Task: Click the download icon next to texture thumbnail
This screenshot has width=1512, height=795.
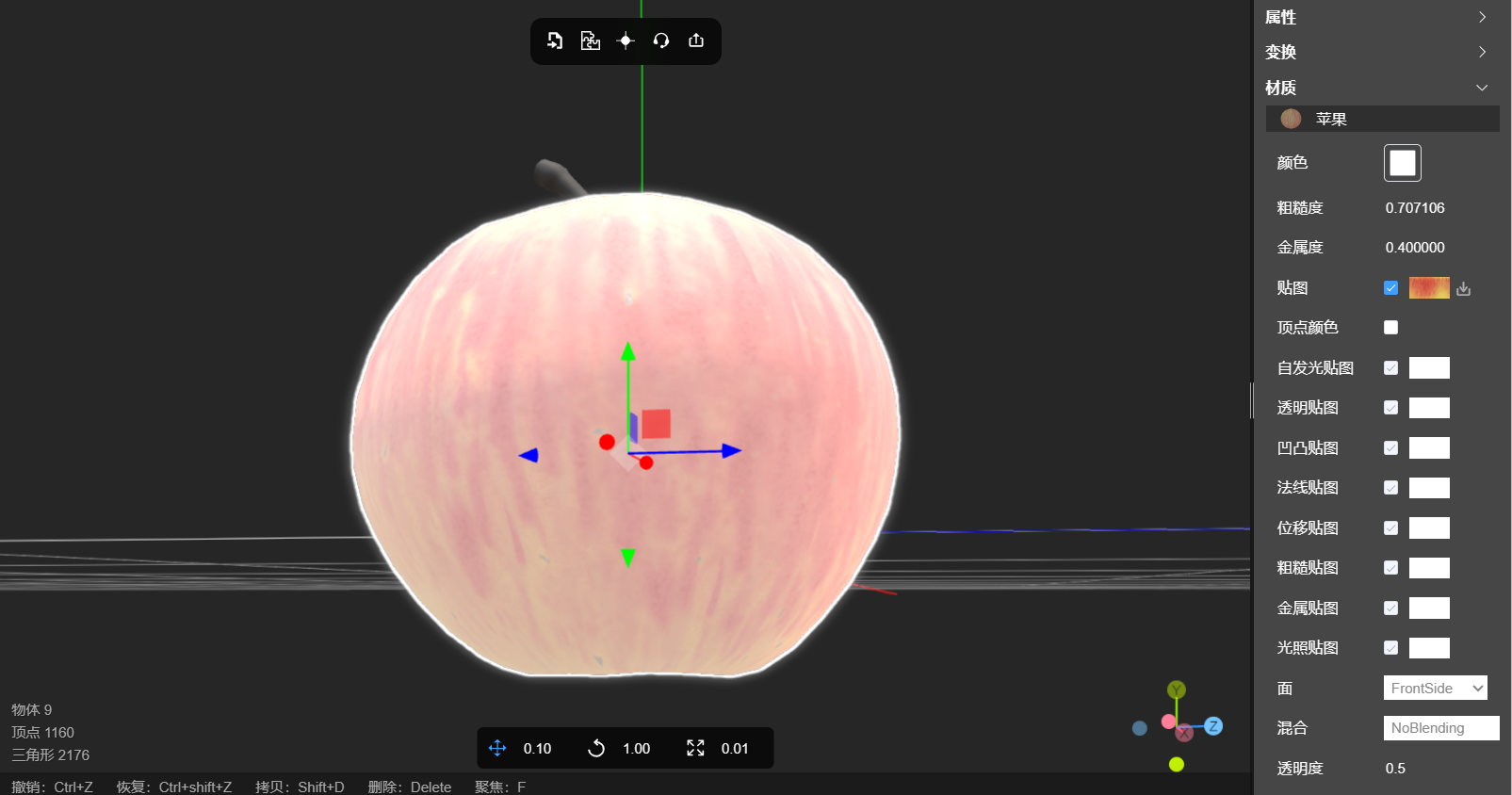Action: point(1463,288)
